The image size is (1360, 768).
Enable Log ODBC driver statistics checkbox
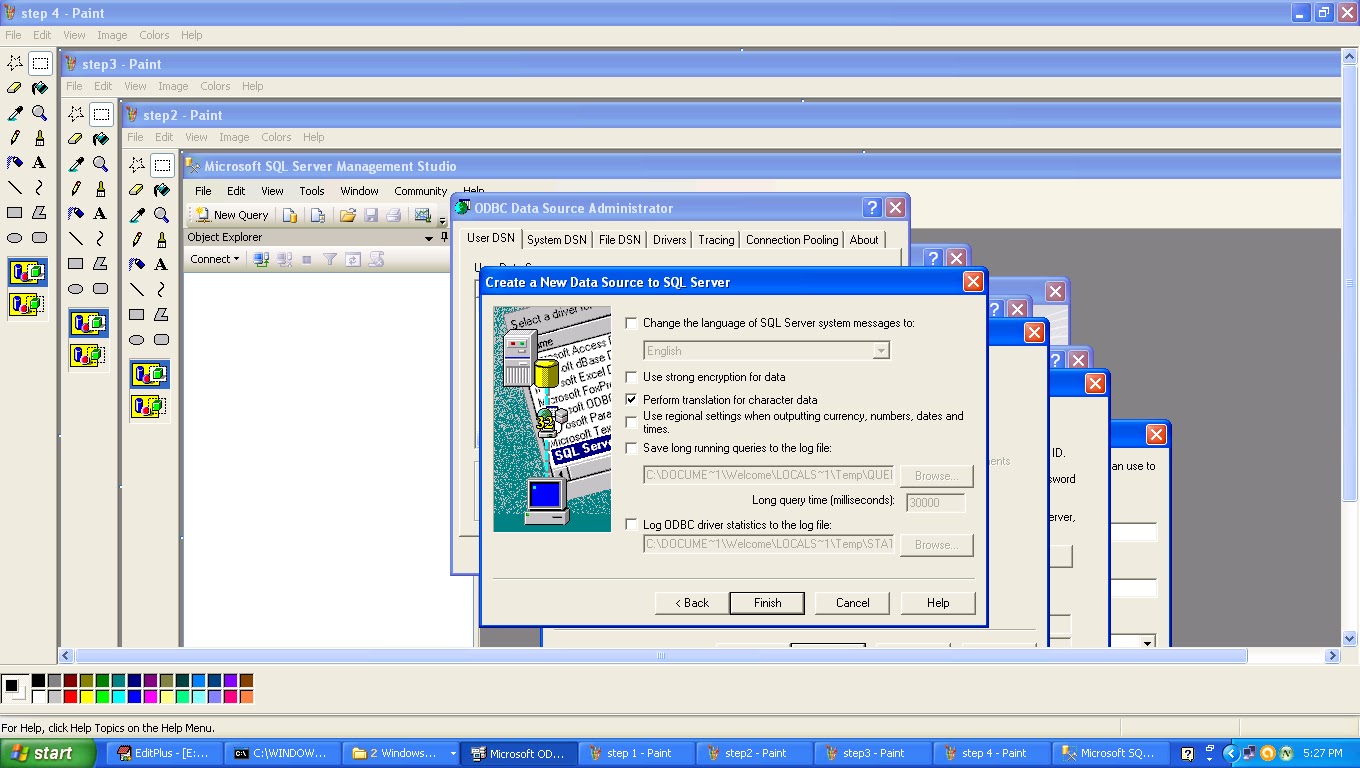pos(631,524)
